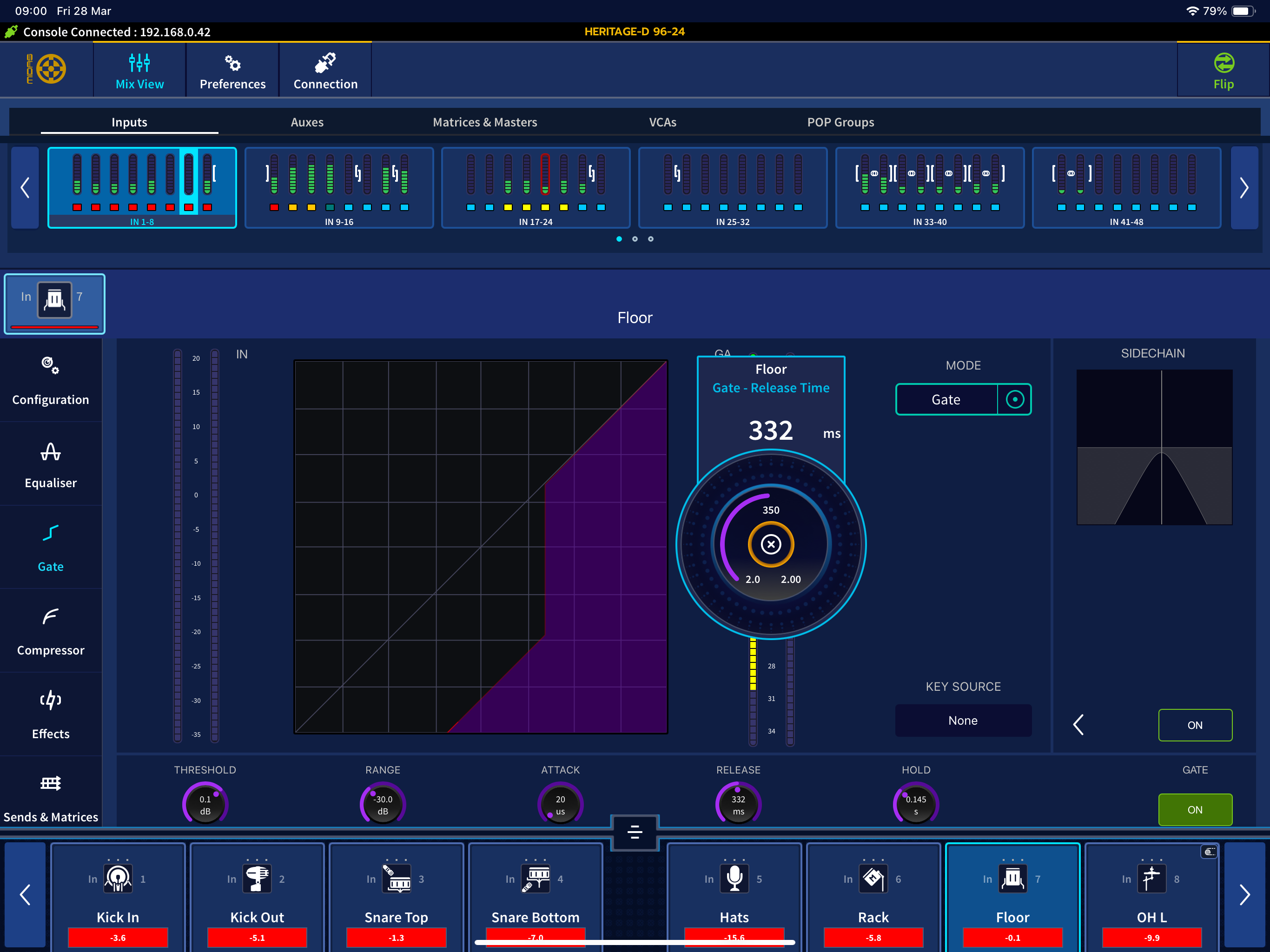The height and width of the screenshot is (952, 1270).
Task: Go to previous input bank page
Action: coord(25,188)
